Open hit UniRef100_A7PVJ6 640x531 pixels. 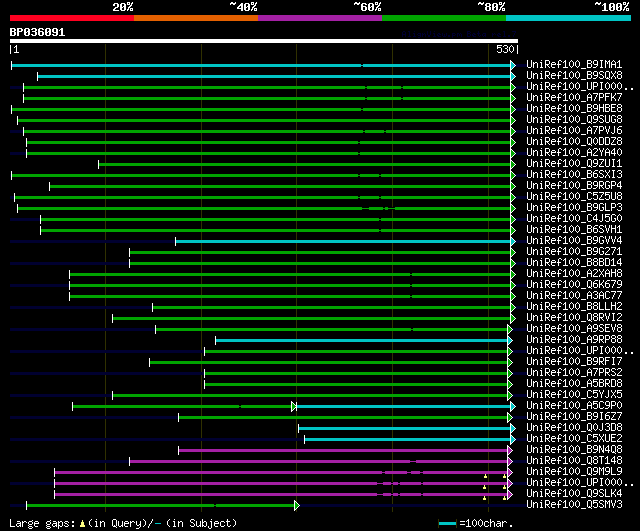(574, 131)
